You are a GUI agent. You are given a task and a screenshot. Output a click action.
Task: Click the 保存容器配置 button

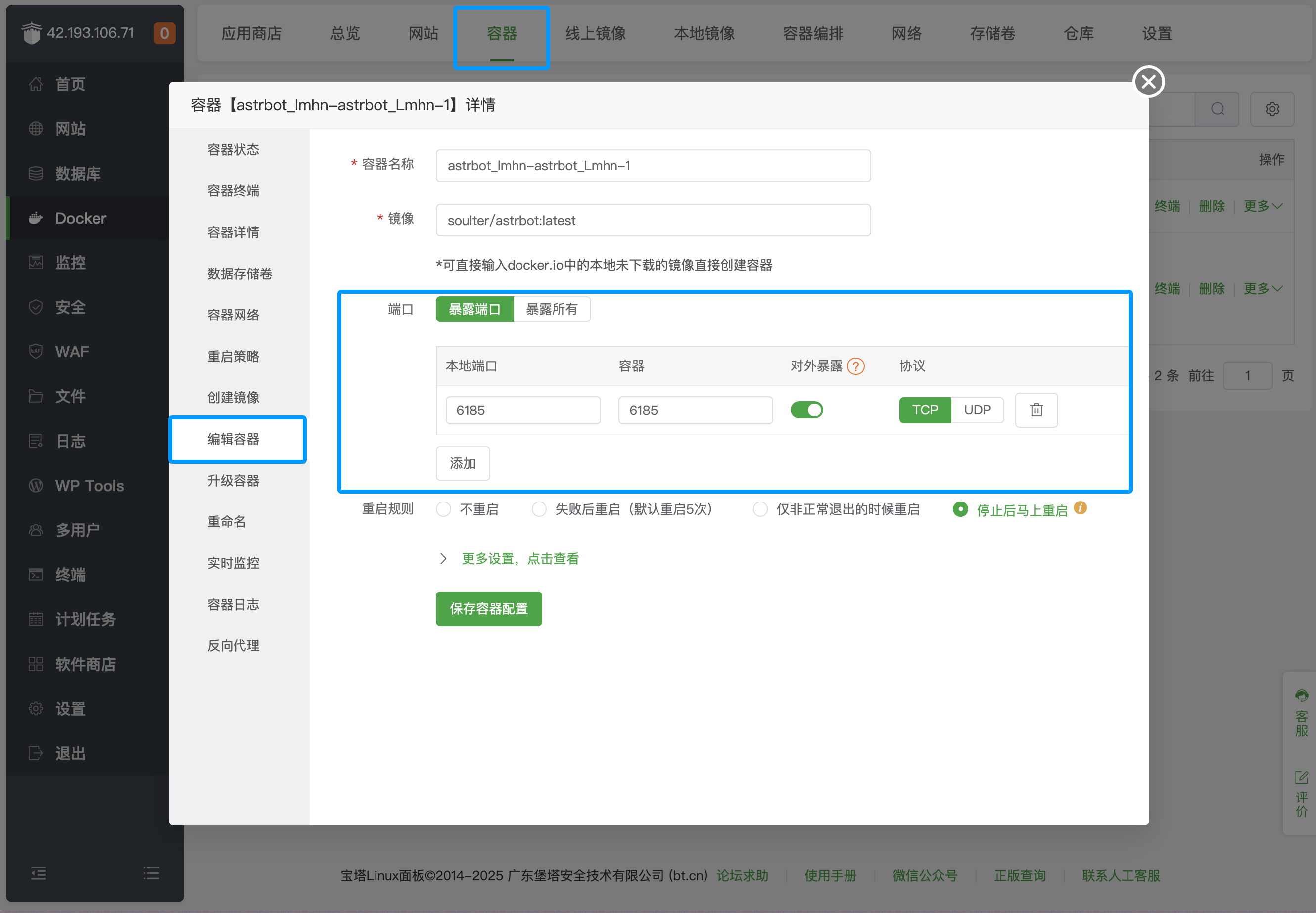tap(488, 609)
